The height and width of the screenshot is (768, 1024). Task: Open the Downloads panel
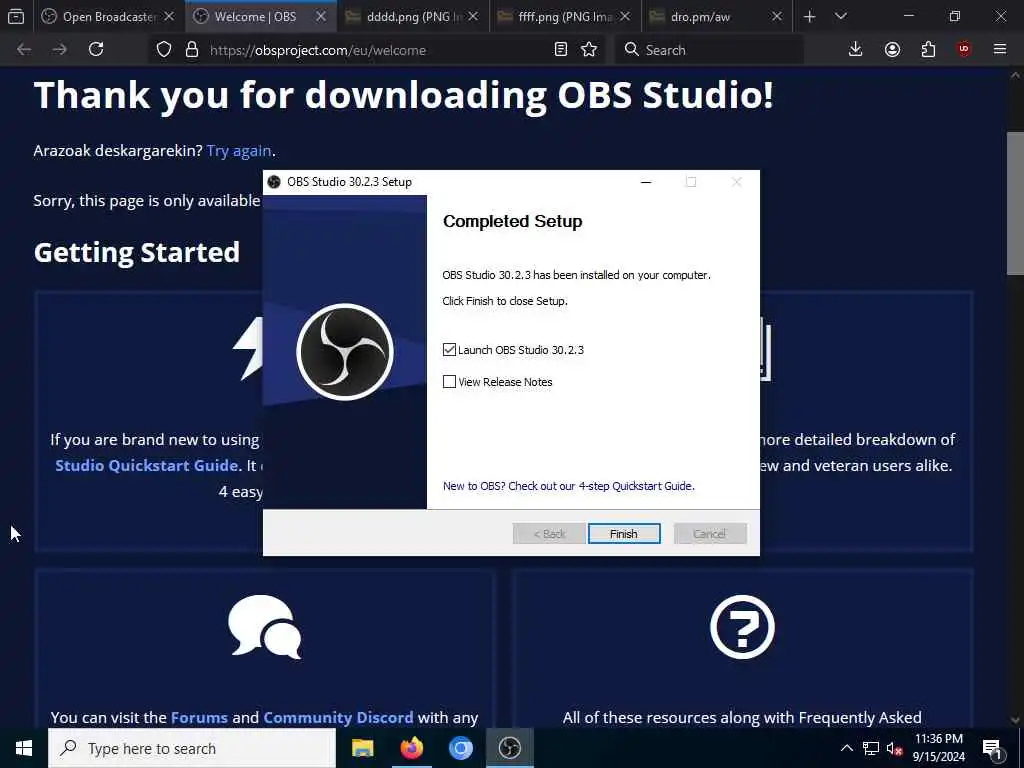pos(856,50)
